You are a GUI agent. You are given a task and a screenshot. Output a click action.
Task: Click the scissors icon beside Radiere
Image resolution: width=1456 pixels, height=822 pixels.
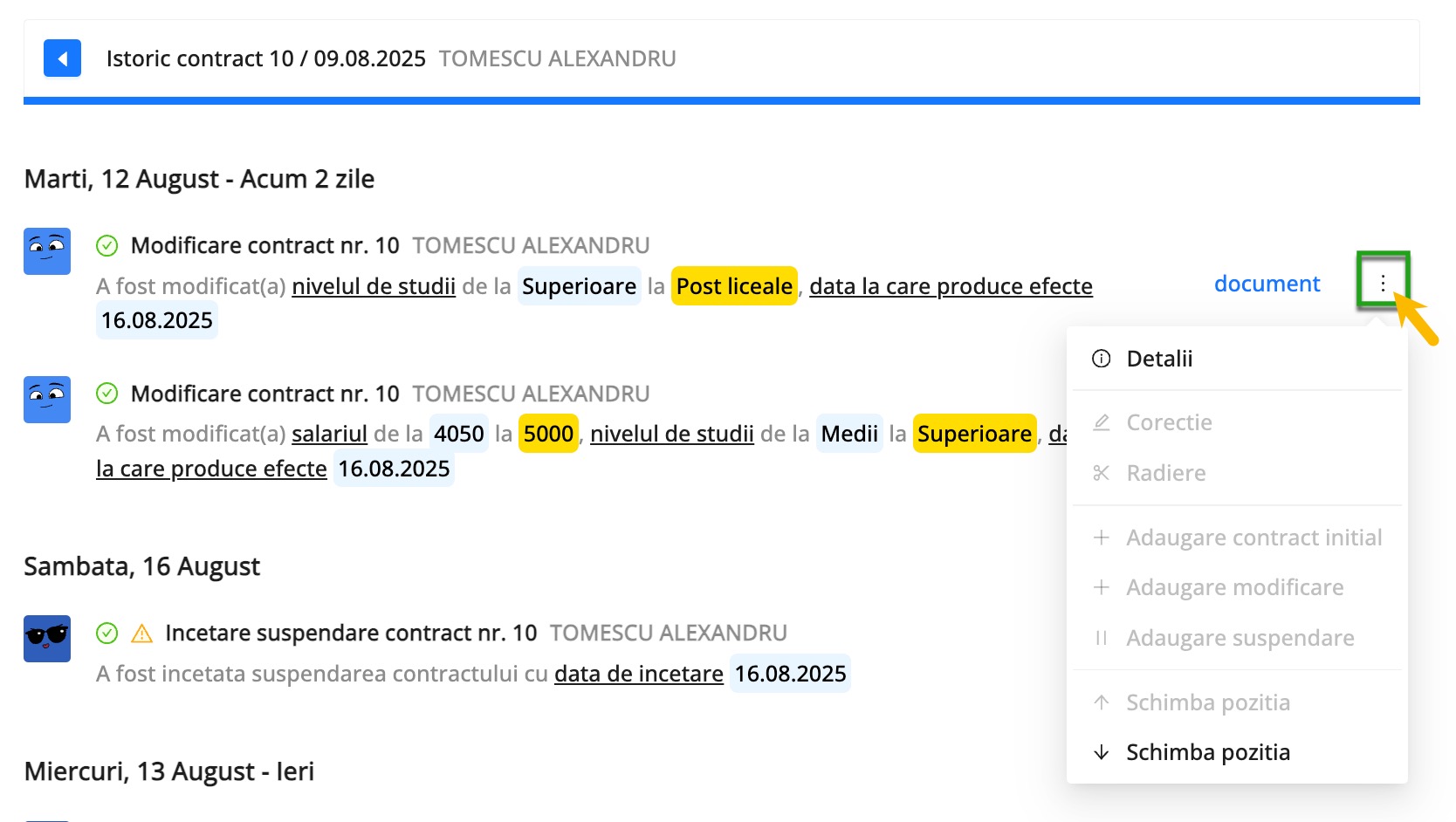(x=1102, y=473)
